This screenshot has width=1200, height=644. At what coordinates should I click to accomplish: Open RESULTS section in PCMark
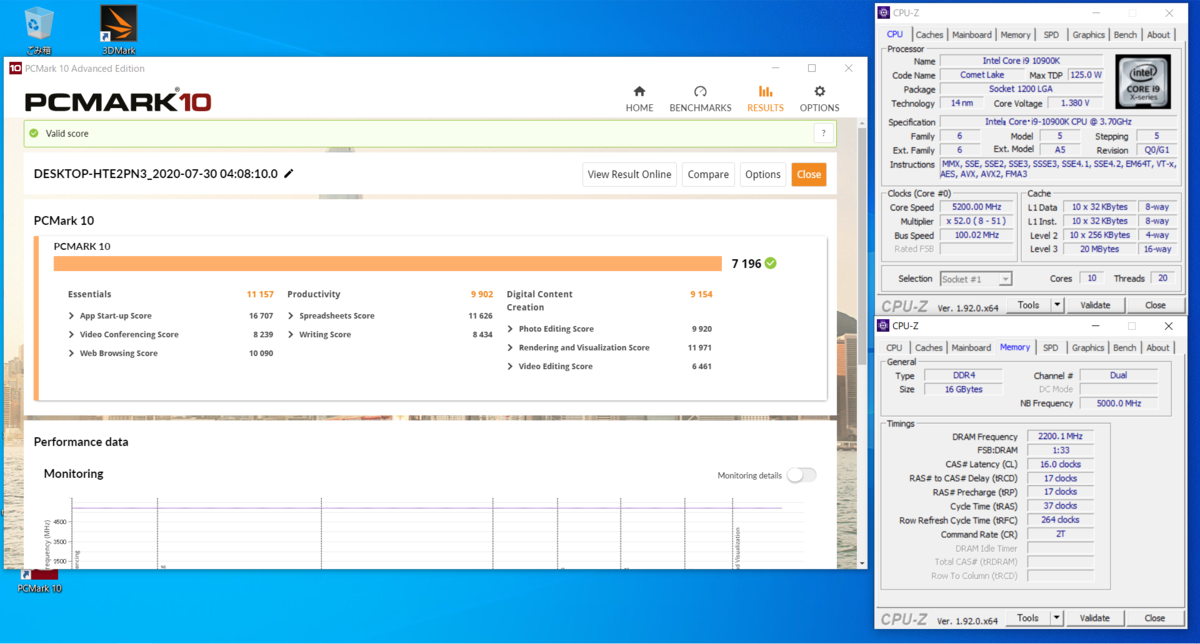(x=765, y=98)
